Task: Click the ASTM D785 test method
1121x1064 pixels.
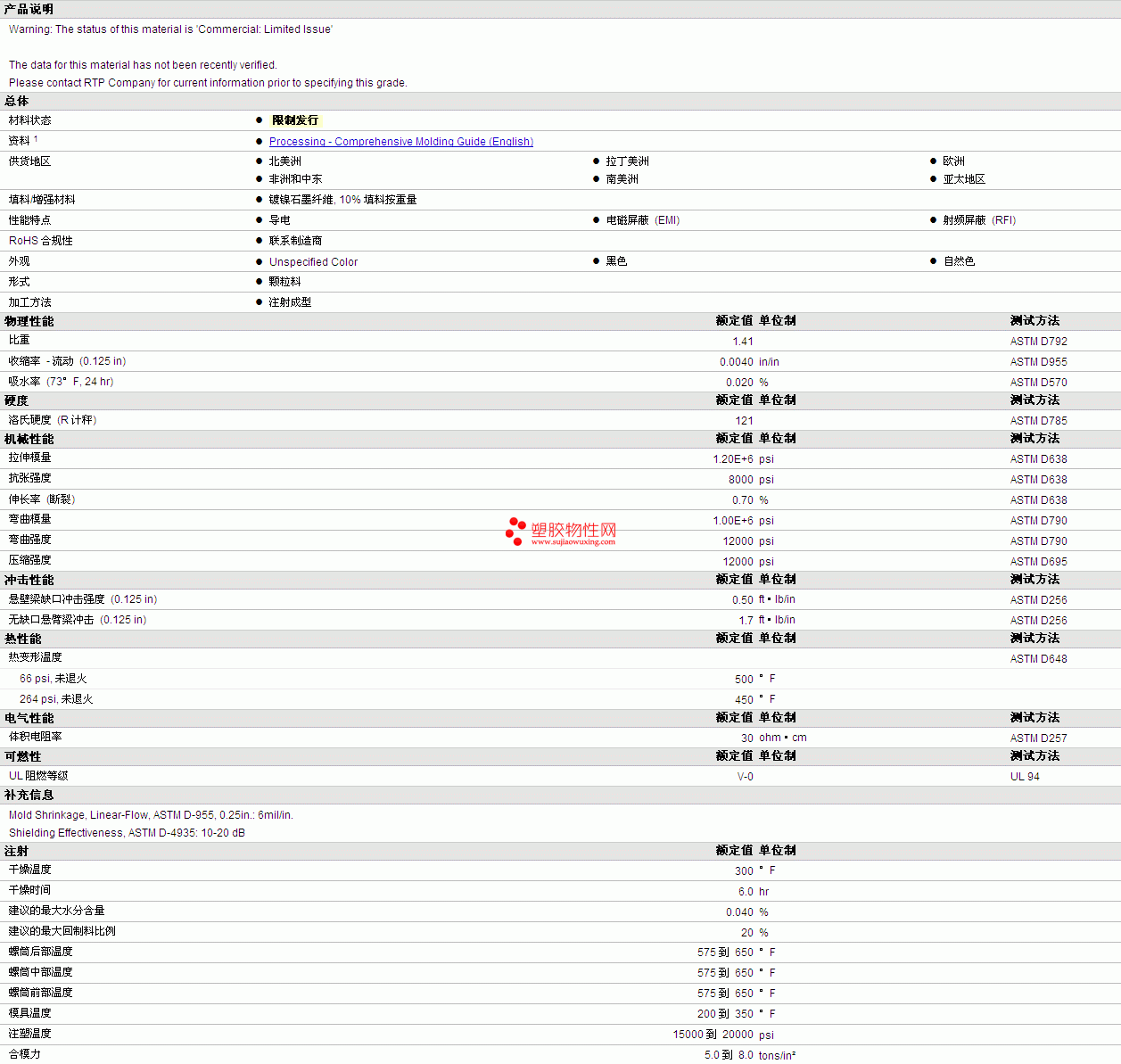Action: point(1039,421)
